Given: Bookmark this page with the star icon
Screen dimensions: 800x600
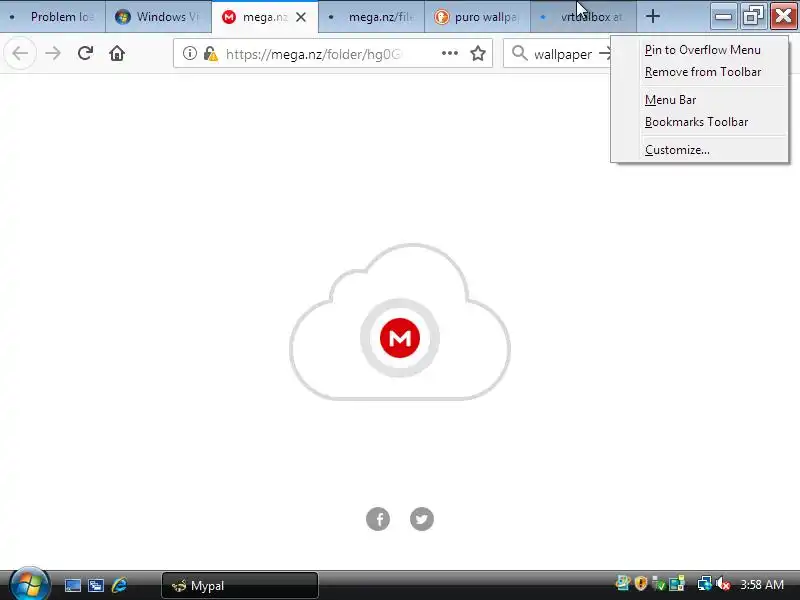Looking at the screenshot, I should (478, 53).
